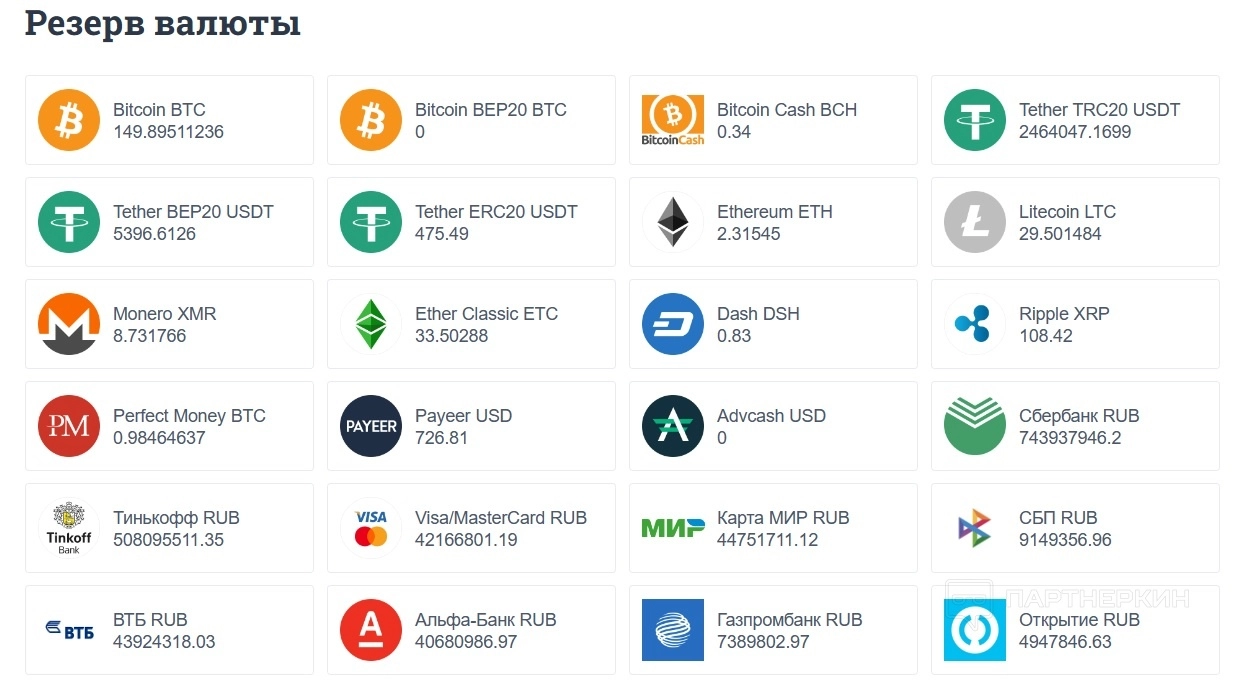Image resolution: width=1241 pixels, height=683 pixels.
Task: Click the Tinkoff Bank crest icon
Action: tap(69, 528)
